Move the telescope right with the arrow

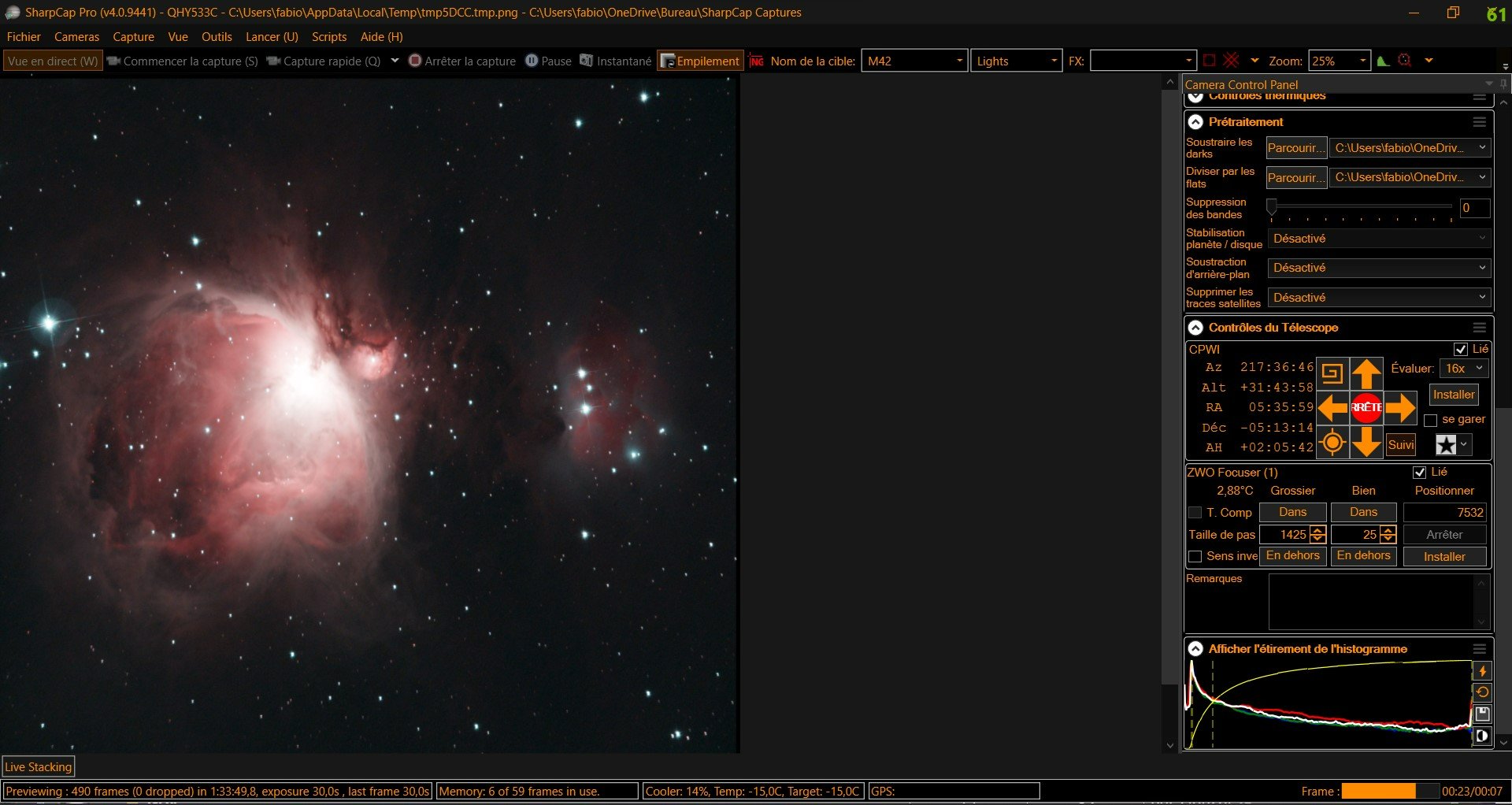pyautogui.click(x=1400, y=407)
